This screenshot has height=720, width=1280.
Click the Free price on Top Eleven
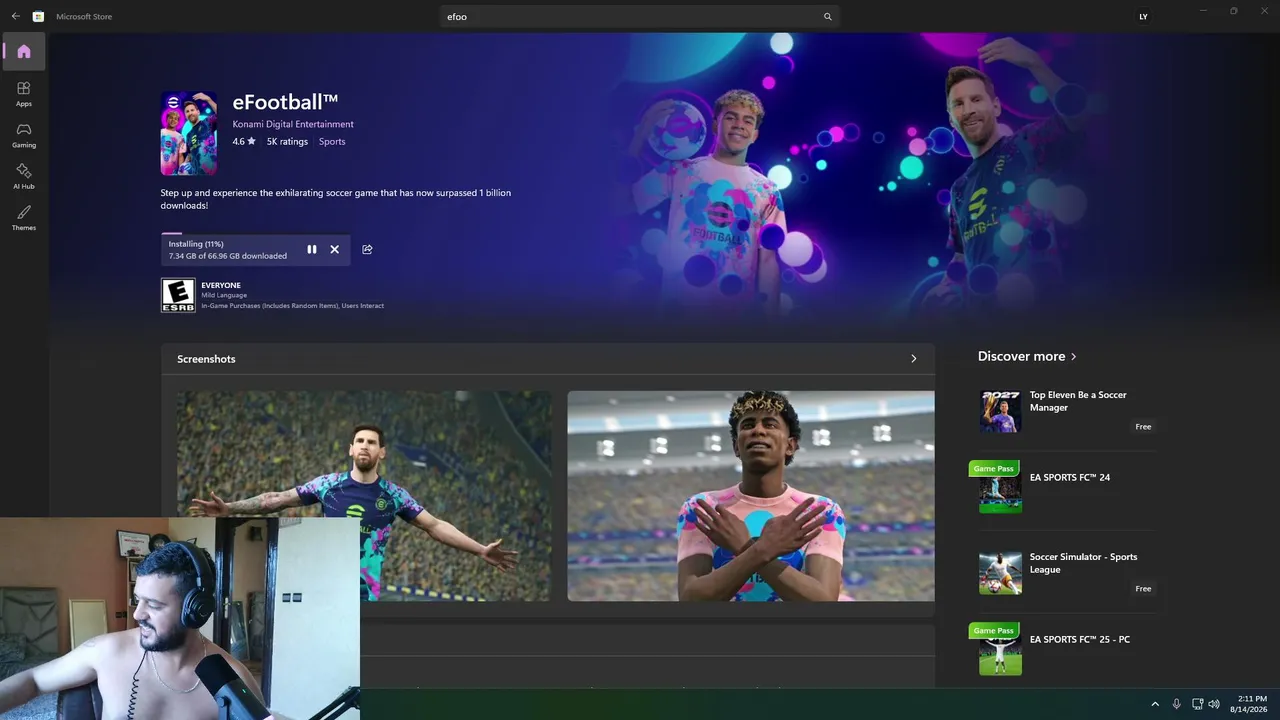(1143, 427)
